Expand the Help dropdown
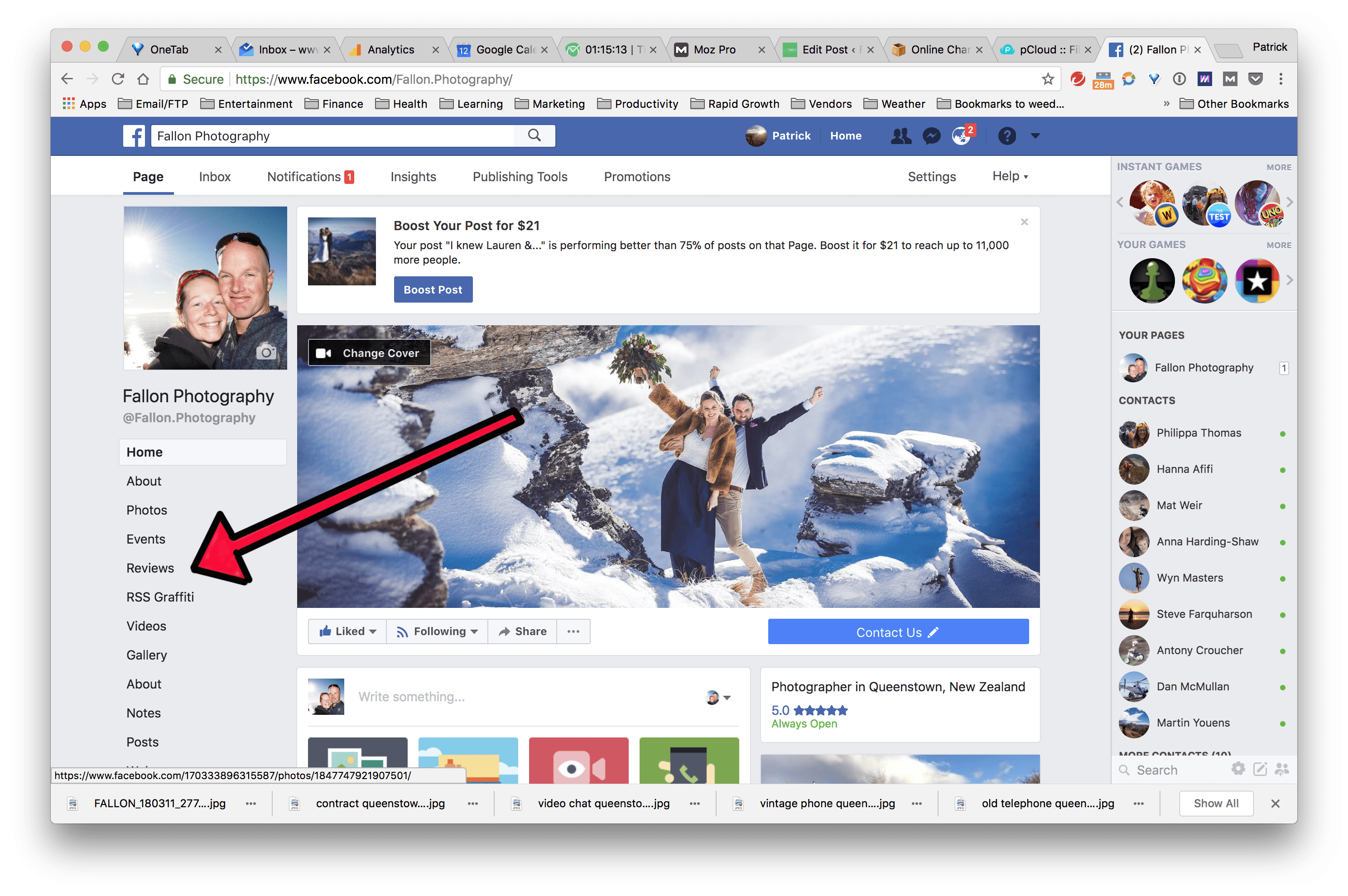The height and width of the screenshot is (896, 1348). click(1010, 176)
